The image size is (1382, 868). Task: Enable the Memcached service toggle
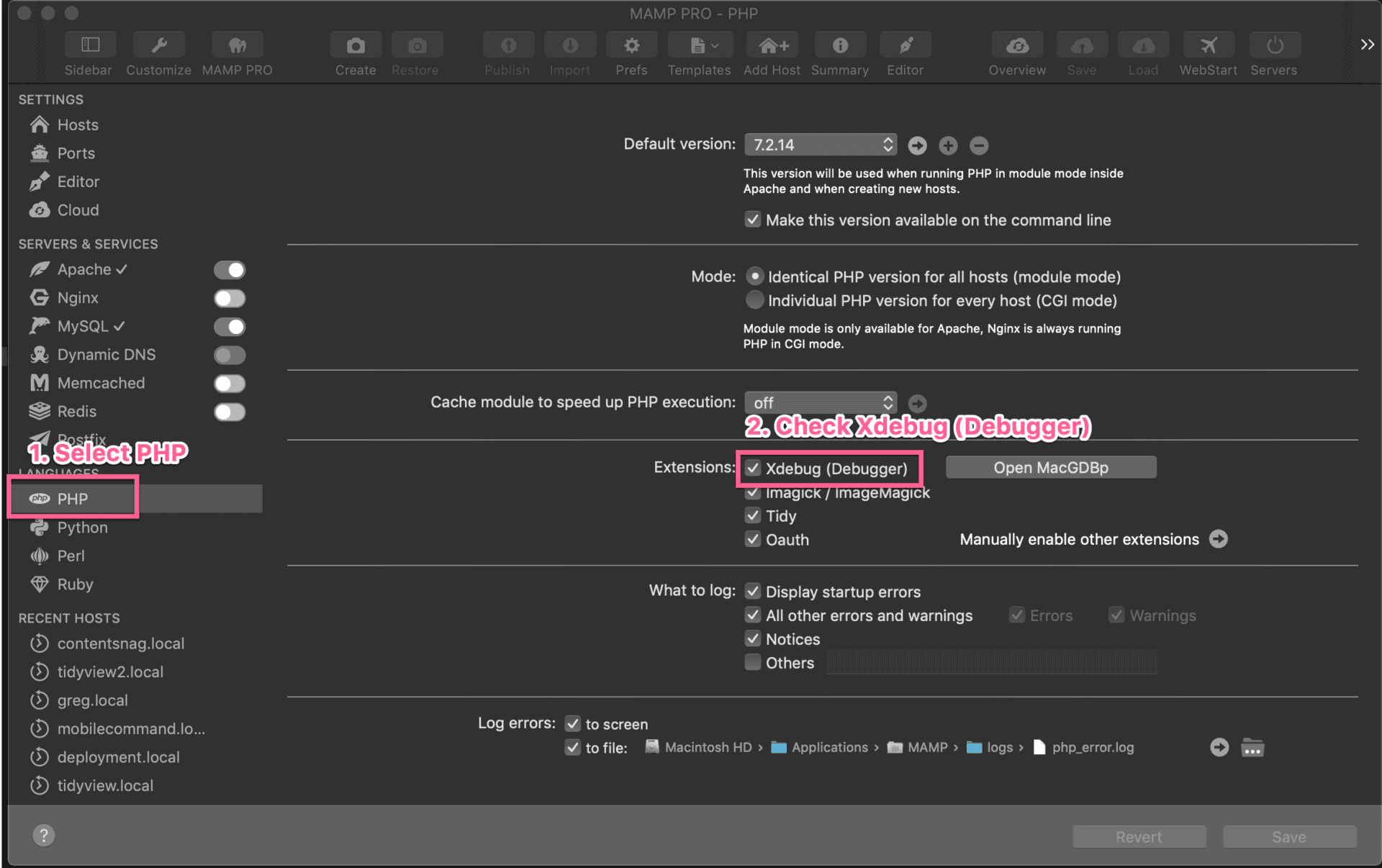click(229, 383)
